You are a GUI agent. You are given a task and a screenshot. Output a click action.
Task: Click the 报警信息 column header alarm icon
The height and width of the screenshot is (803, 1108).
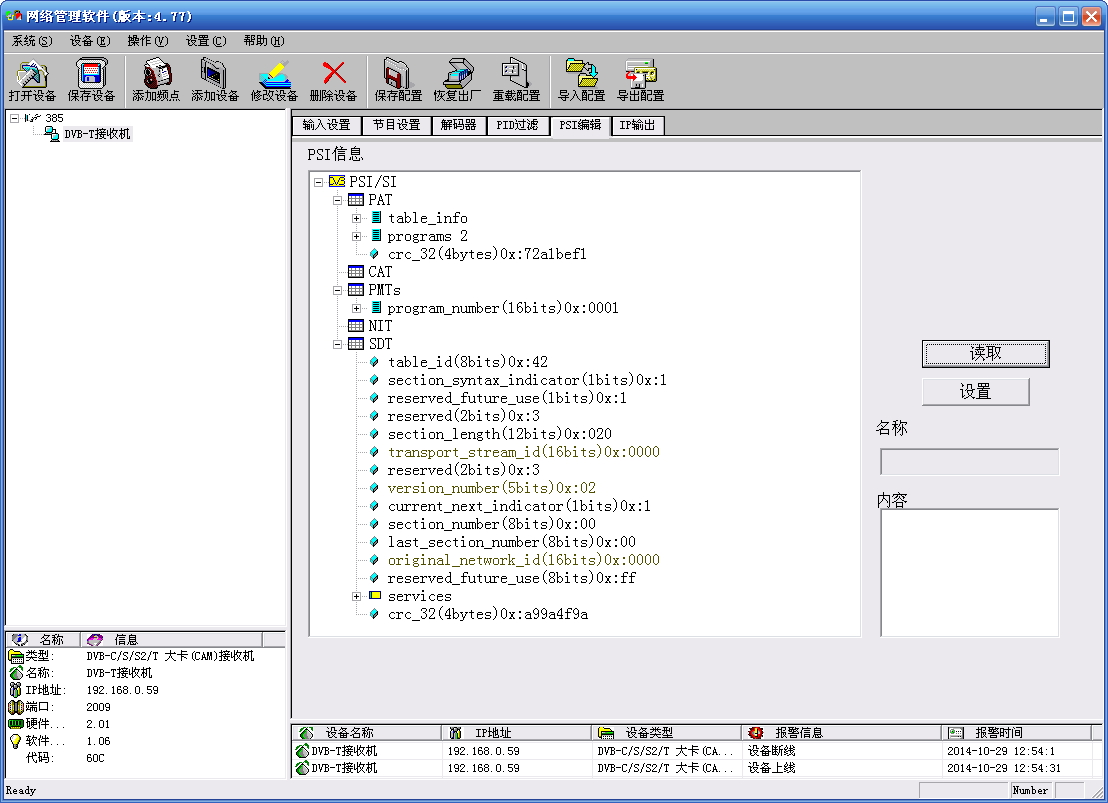(x=755, y=732)
